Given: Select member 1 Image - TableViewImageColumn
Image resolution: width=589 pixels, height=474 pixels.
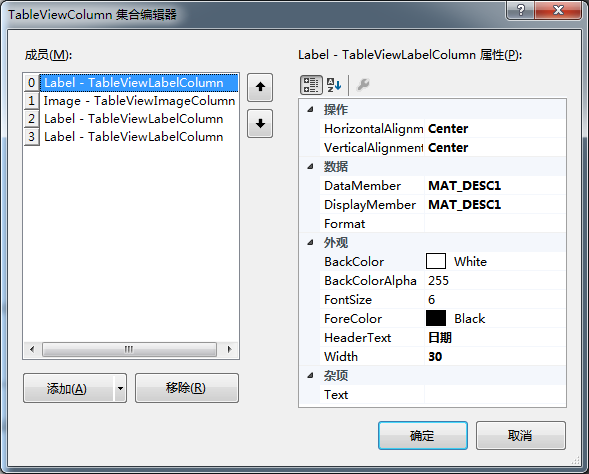Looking at the screenshot, I should pos(131,101).
